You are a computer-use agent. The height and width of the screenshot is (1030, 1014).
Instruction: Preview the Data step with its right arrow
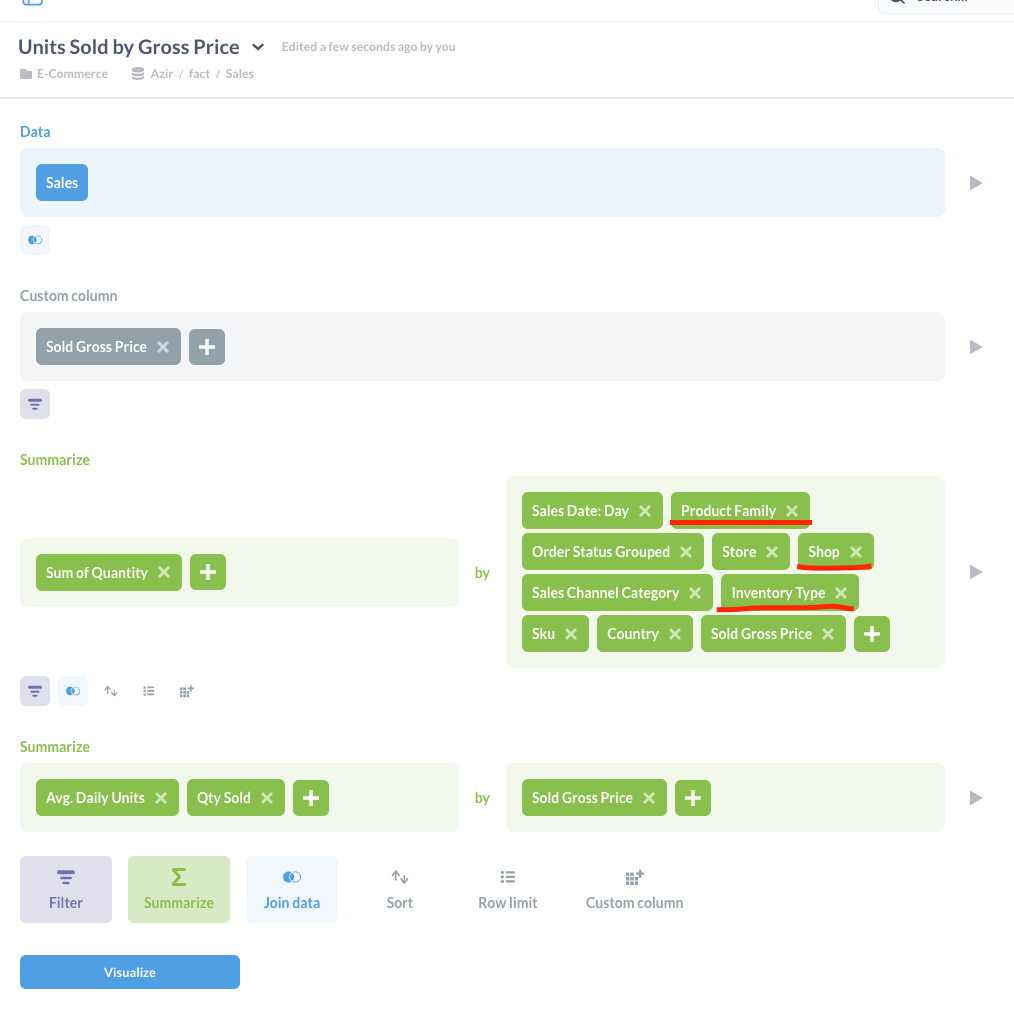(975, 182)
